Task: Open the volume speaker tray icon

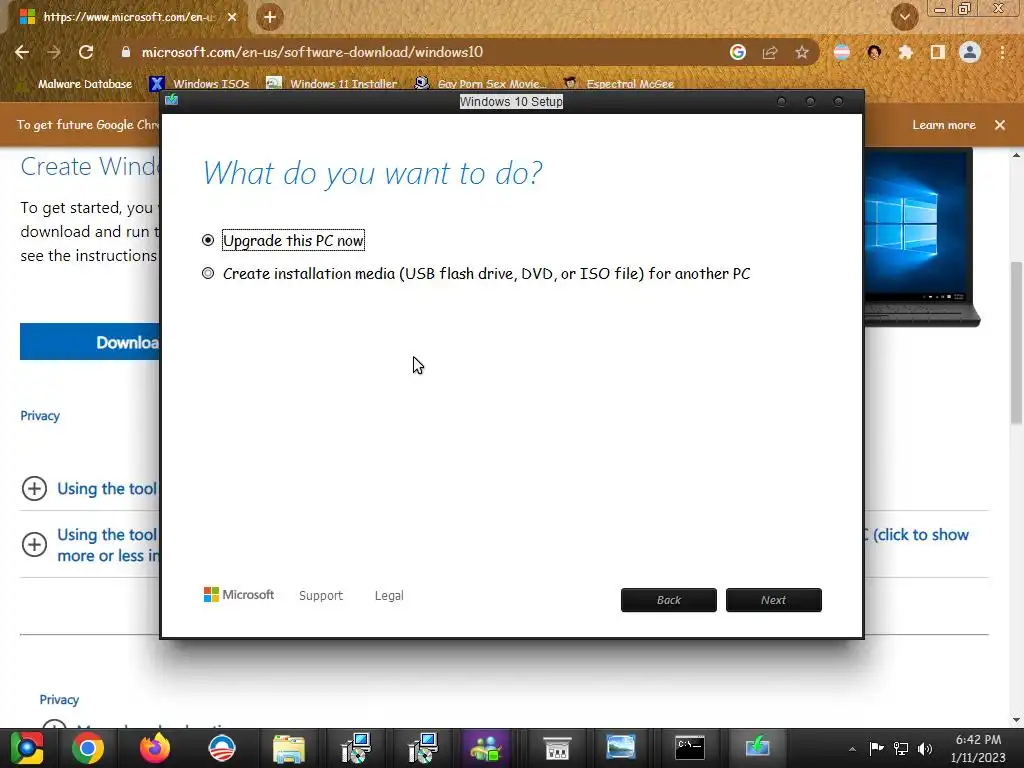Action: 925,748
